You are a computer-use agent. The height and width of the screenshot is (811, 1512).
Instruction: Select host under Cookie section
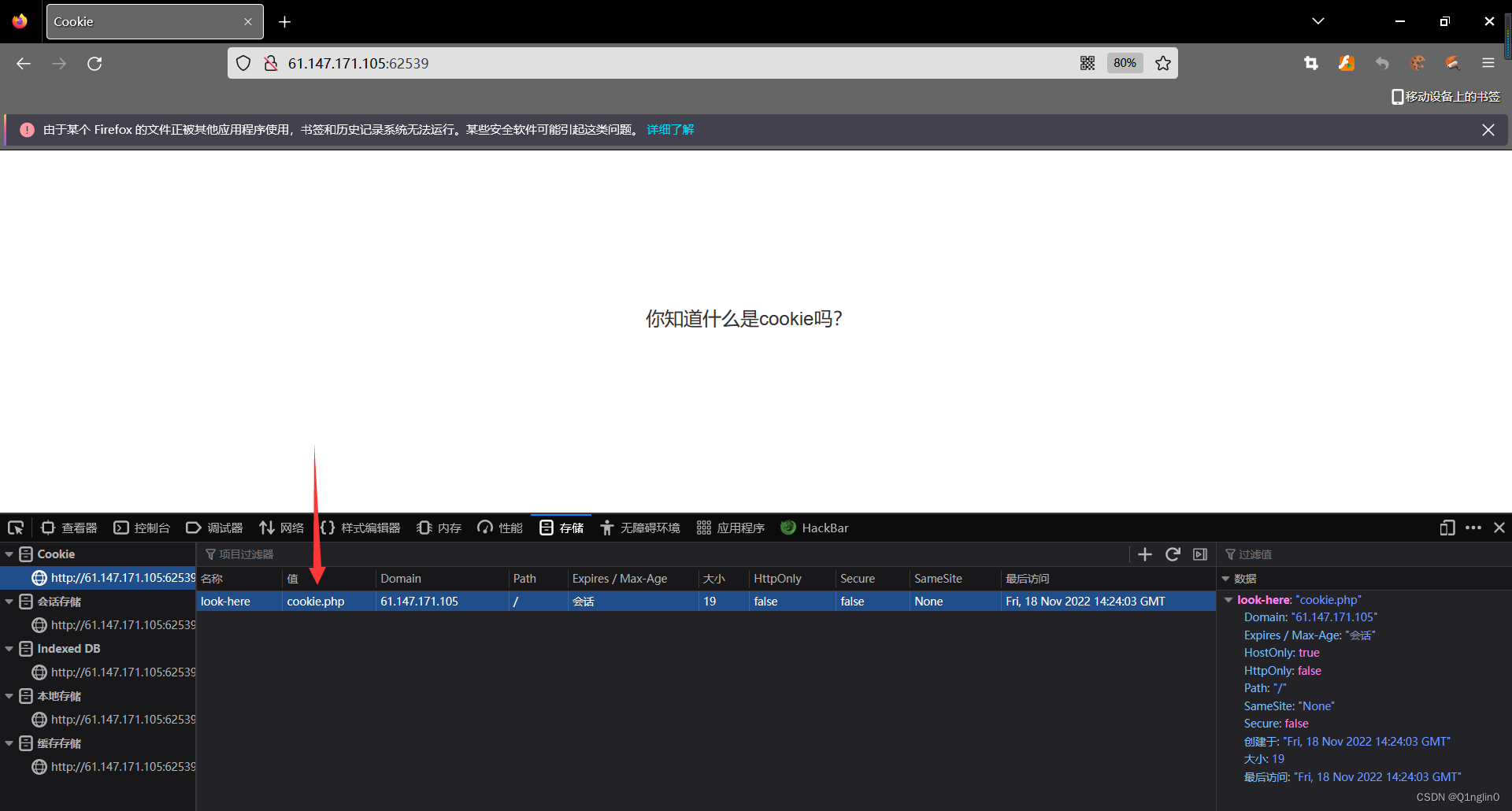98,578
